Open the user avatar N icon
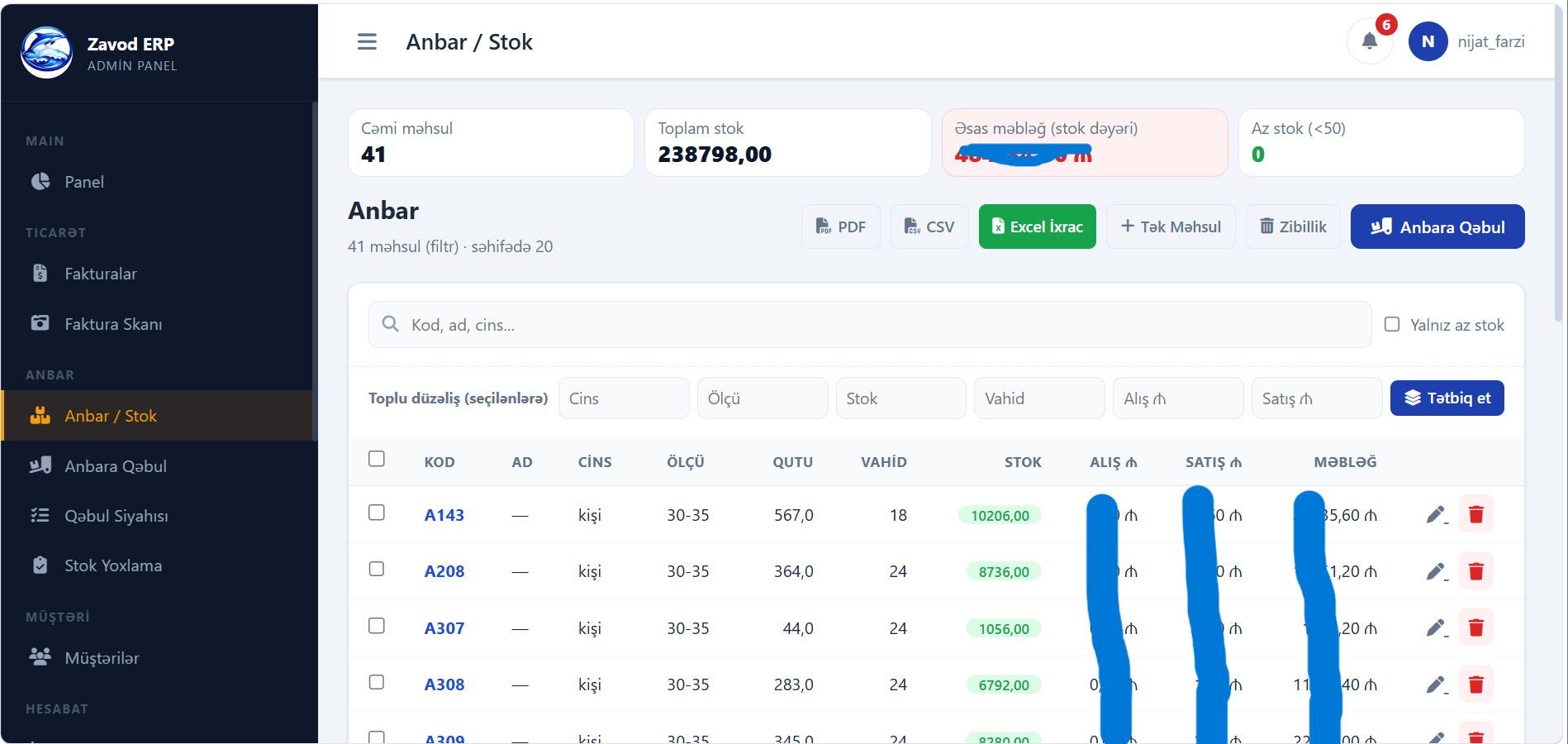The height and width of the screenshot is (744, 1568). pyautogui.click(x=1428, y=41)
